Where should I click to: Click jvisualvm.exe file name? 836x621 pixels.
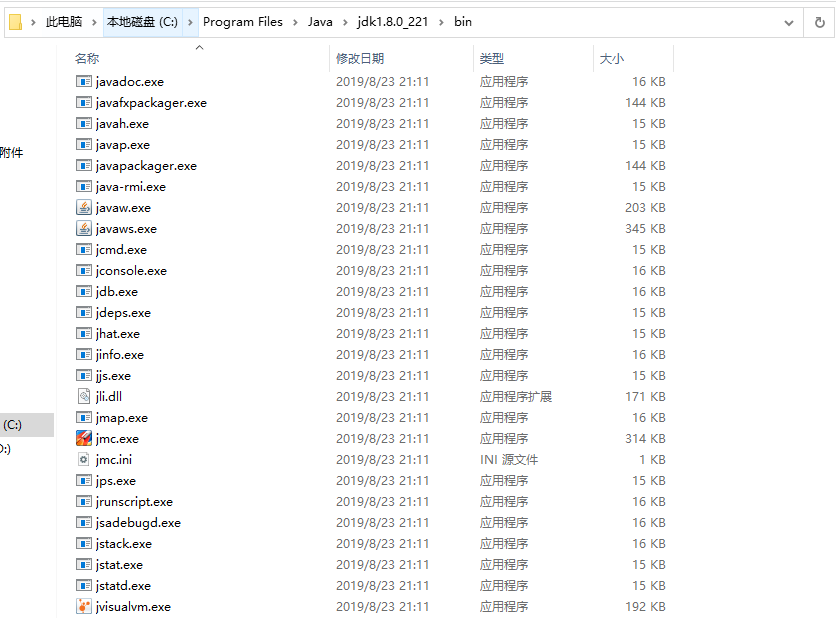(x=133, y=607)
